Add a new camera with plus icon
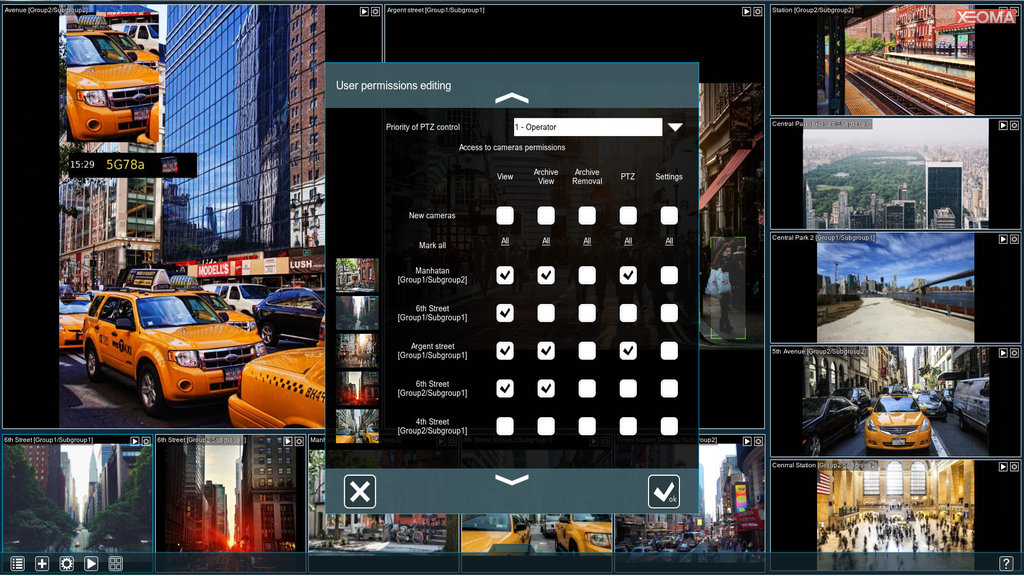This screenshot has height=576, width=1024. pyautogui.click(x=42, y=563)
